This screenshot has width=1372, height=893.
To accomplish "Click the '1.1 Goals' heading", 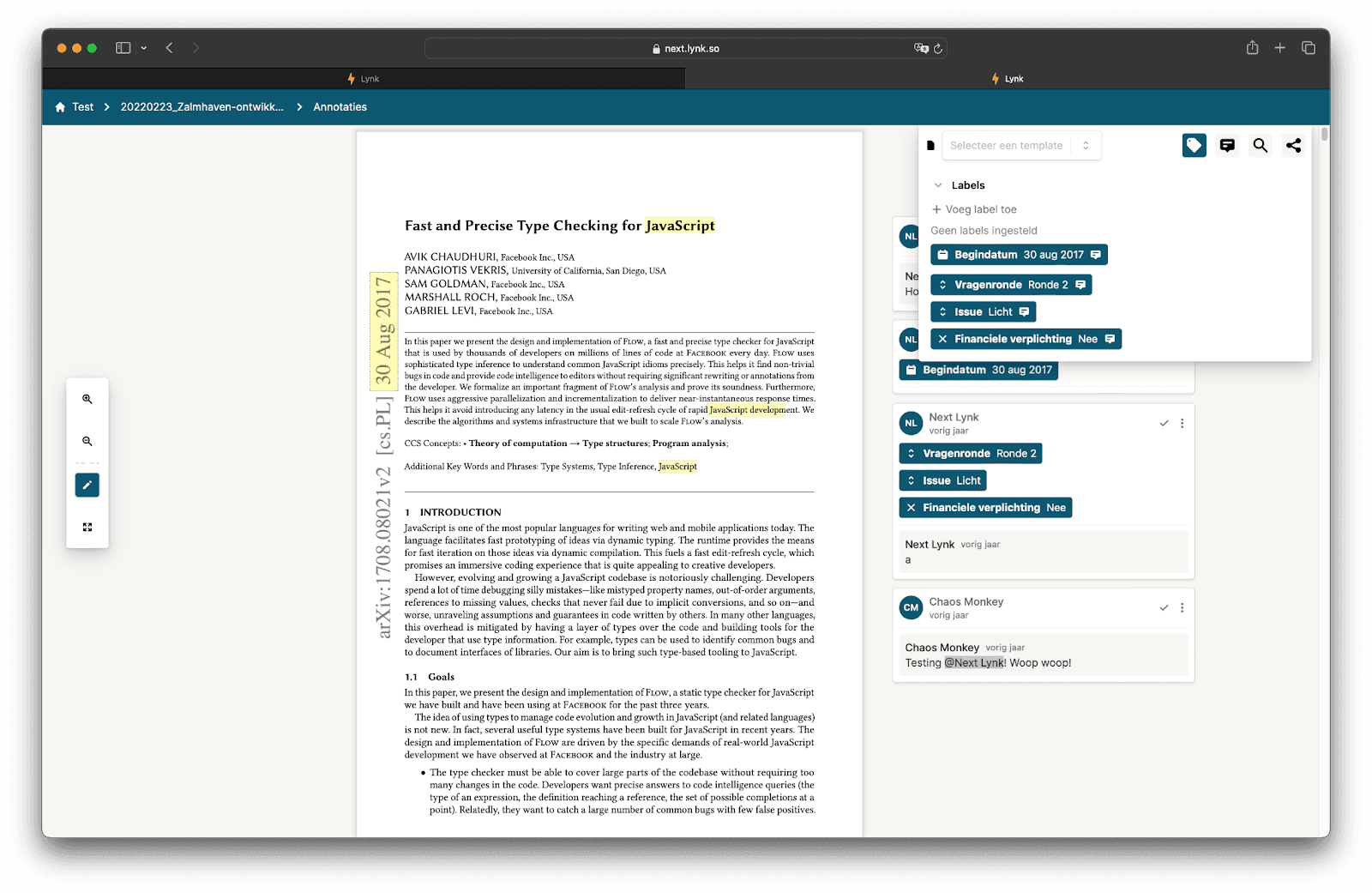I will pyautogui.click(x=430, y=677).
